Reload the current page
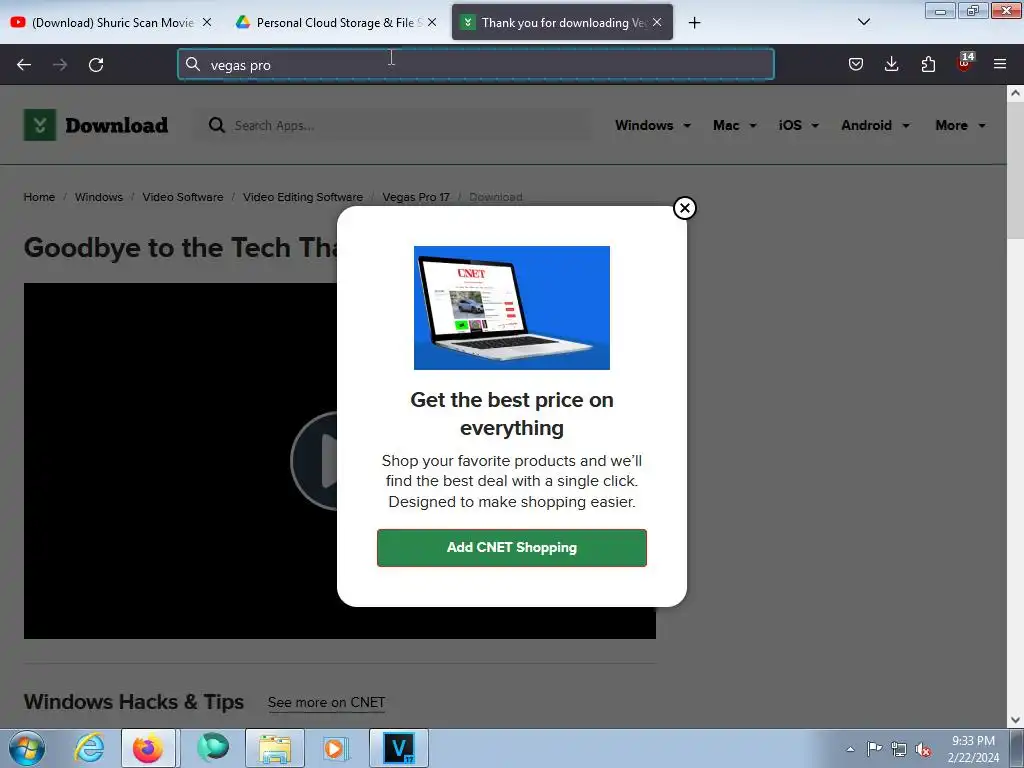1024x768 pixels. point(96,65)
